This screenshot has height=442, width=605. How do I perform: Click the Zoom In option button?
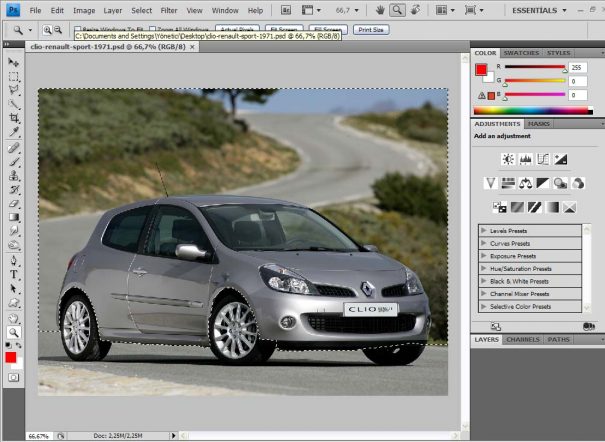pos(47,30)
